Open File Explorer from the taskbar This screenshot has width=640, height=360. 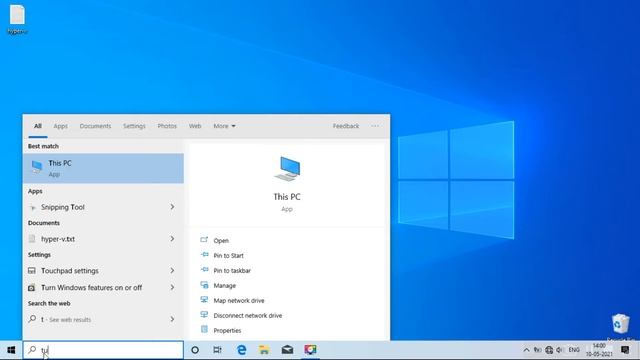264,350
